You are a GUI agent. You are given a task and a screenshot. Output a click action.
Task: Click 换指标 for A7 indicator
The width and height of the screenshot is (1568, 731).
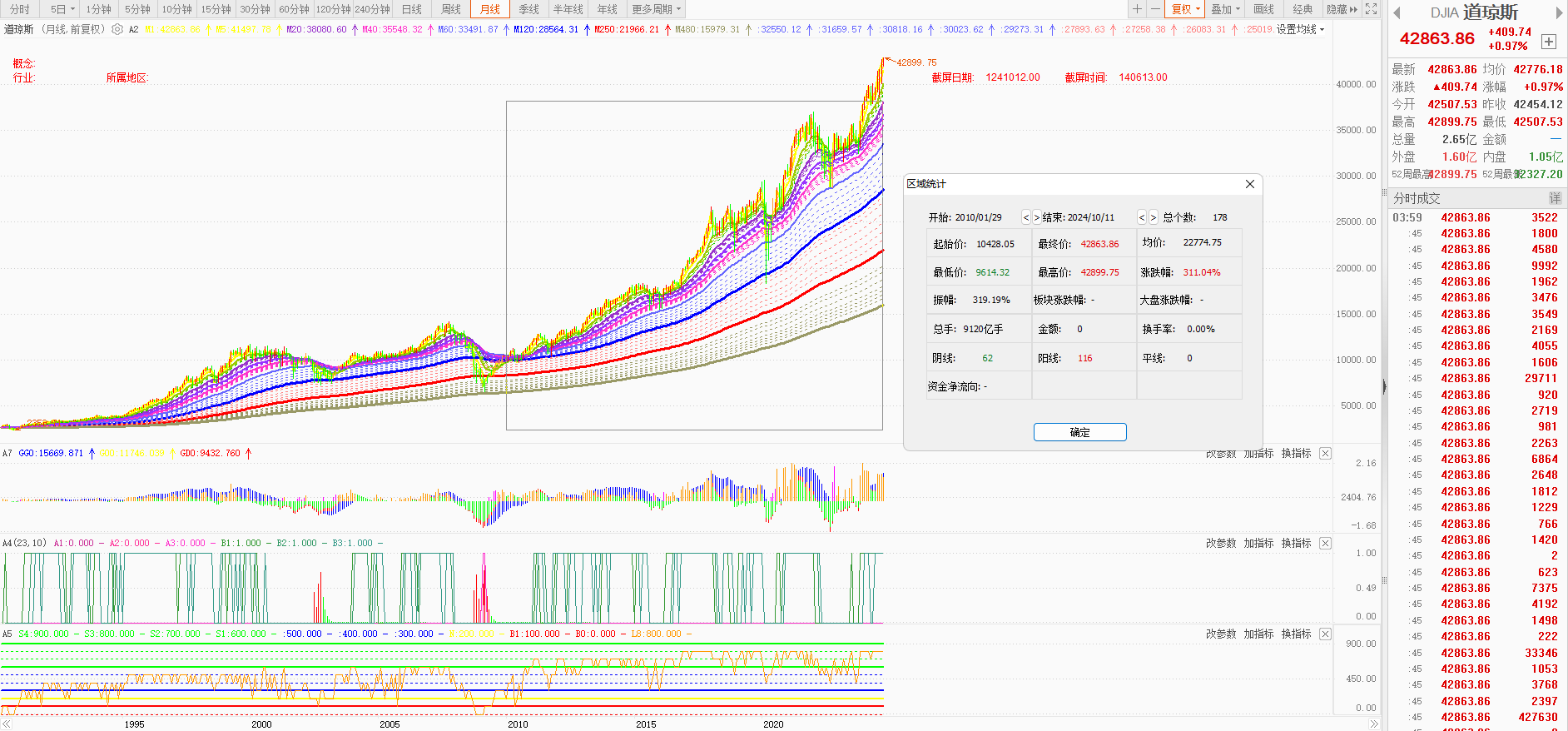pyautogui.click(x=1297, y=453)
